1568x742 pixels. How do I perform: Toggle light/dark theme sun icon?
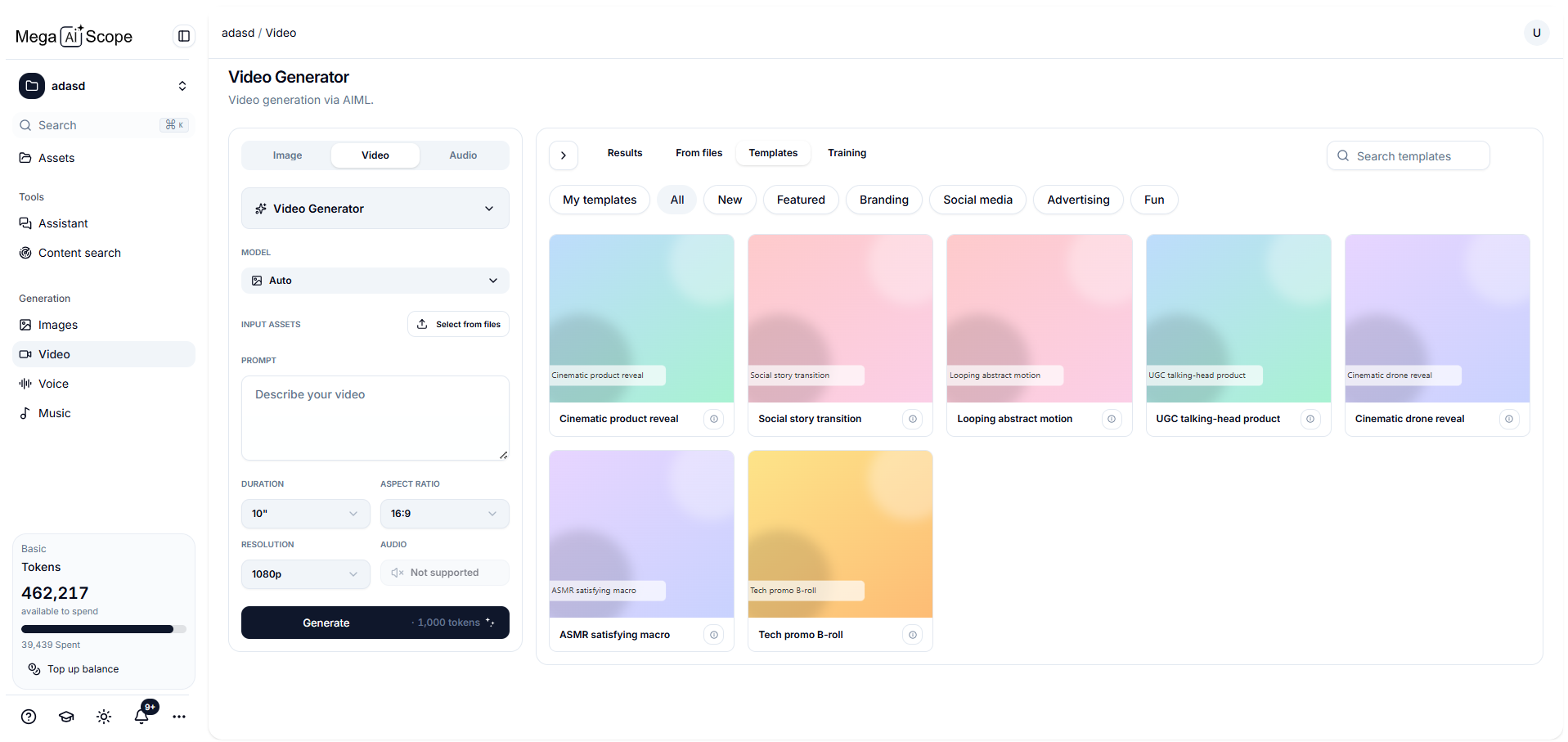pos(104,717)
